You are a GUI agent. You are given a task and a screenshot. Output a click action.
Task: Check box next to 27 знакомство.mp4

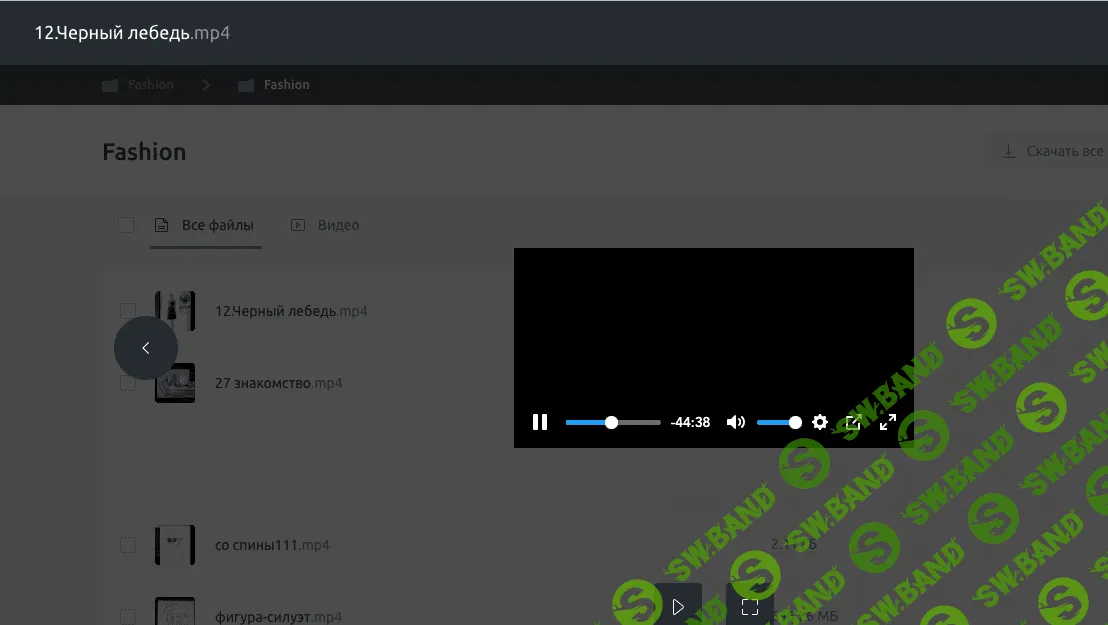(x=128, y=383)
